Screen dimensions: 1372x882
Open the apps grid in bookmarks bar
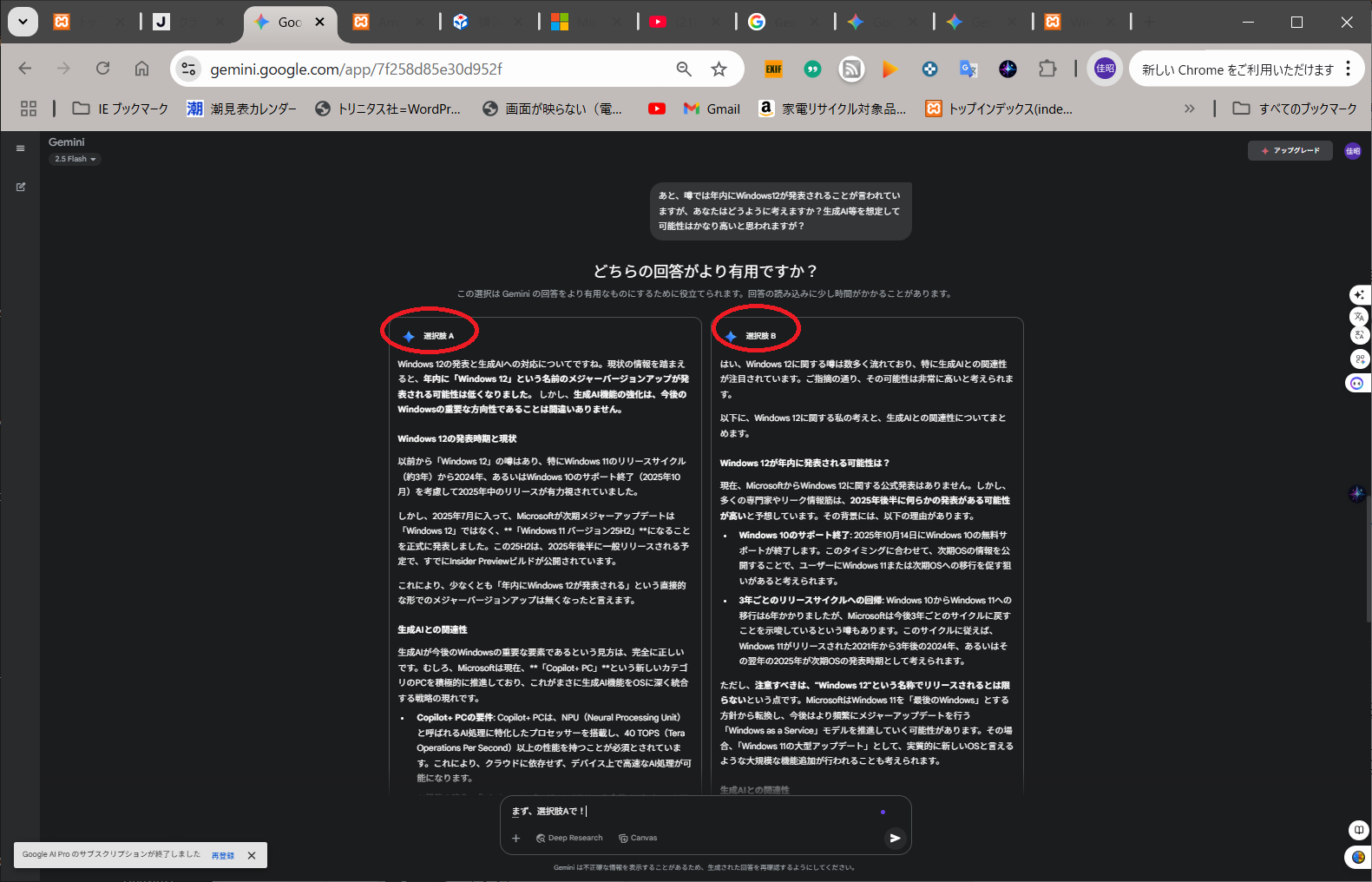tap(29, 109)
